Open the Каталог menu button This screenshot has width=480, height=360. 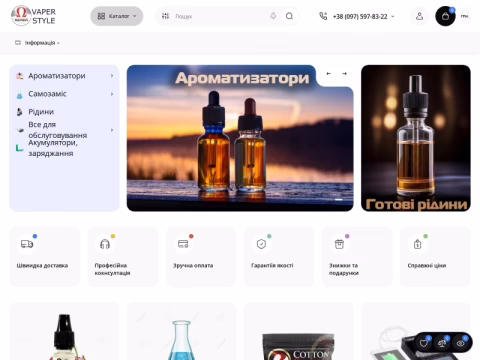[x=117, y=16]
